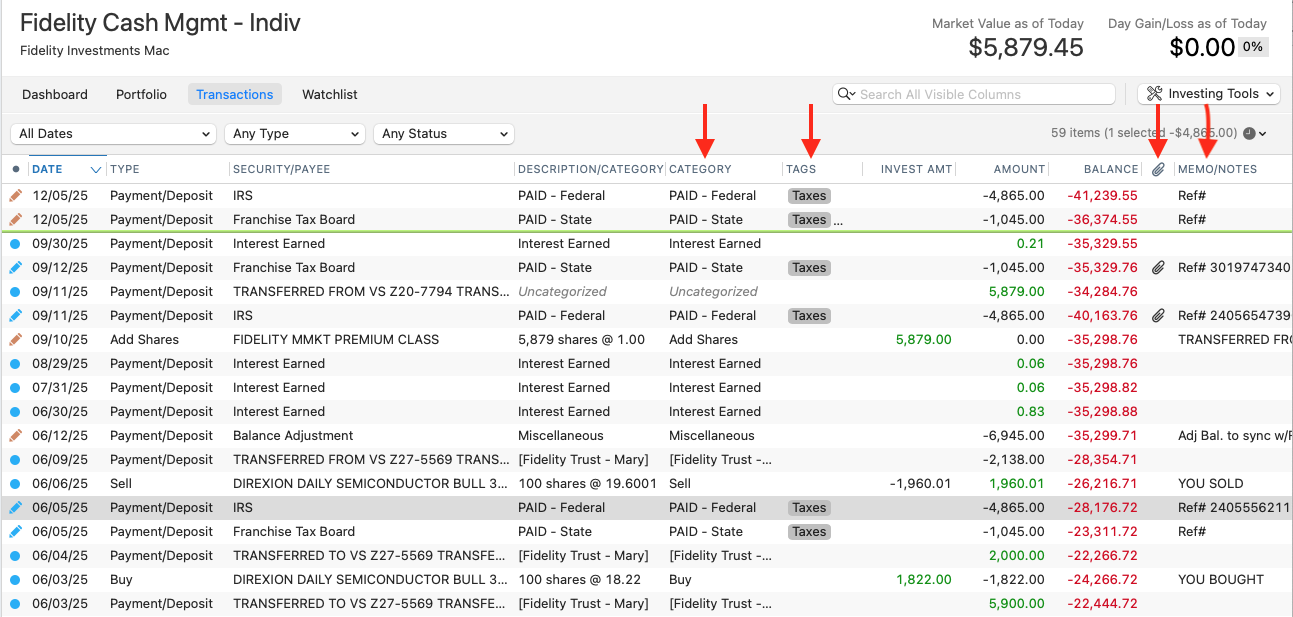The image size is (1293, 617).
Task: Click the Balance Adjustment payee cell
Action: tap(293, 436)
